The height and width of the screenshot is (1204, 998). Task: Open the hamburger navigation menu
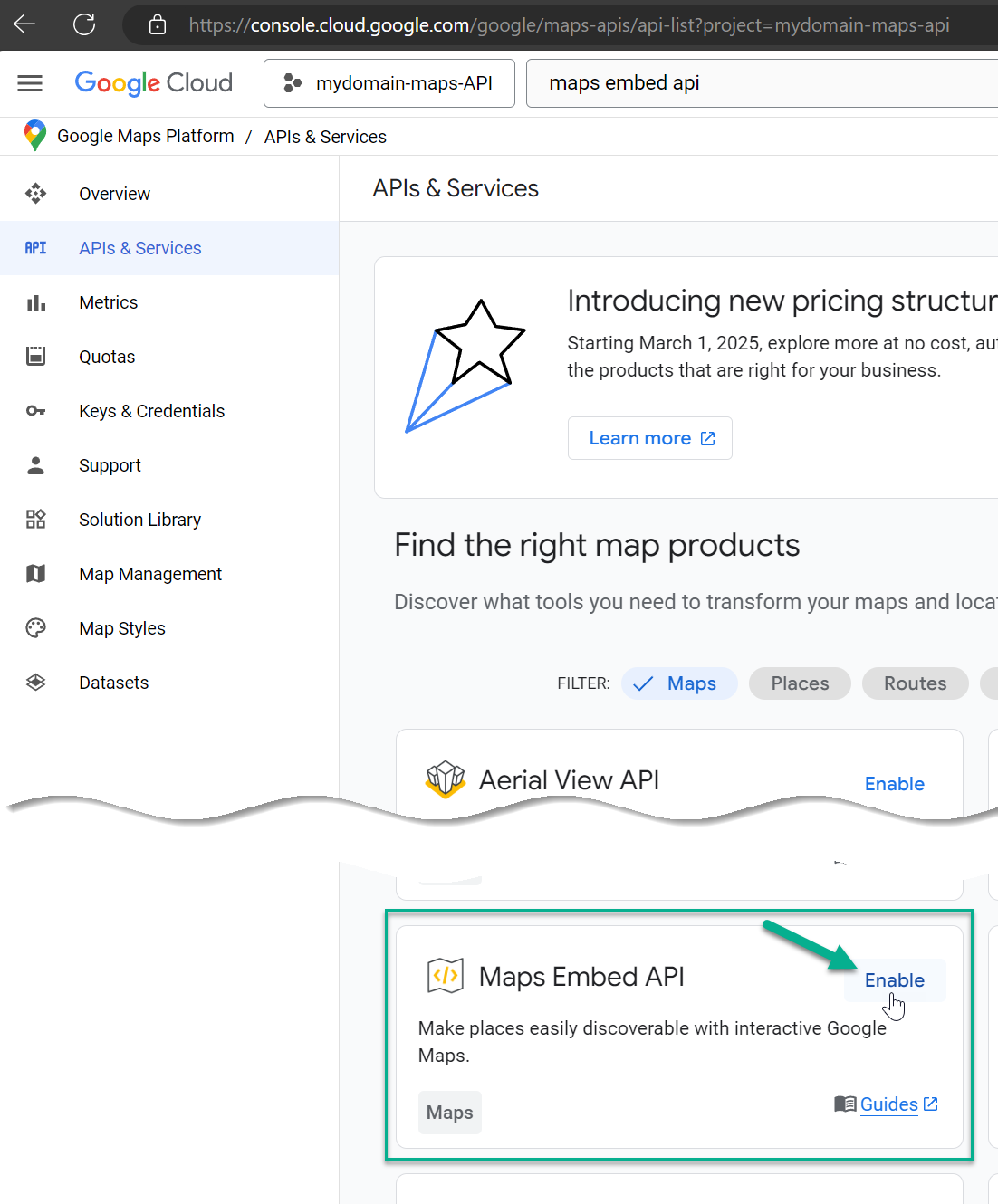coord(30,83)
